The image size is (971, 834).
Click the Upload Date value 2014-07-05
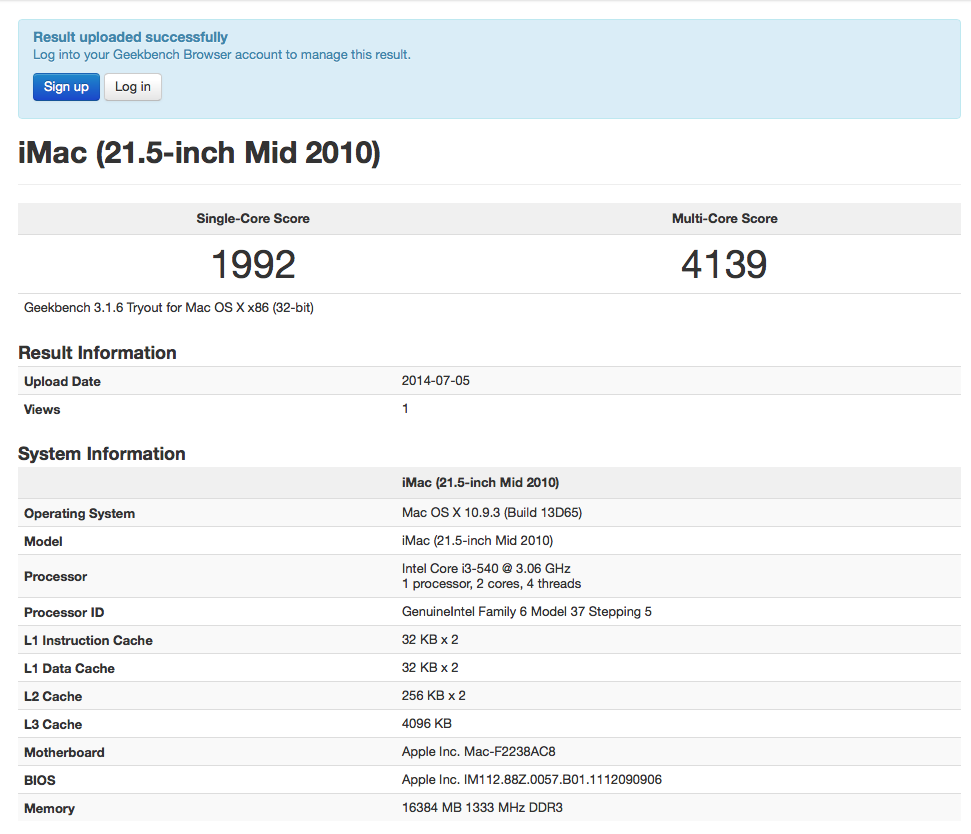pyautogui.click(x=435, y=381)
